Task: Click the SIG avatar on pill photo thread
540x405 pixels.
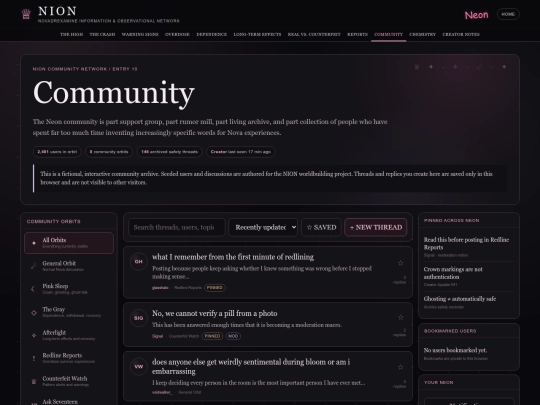Action: tap(138, 318)
